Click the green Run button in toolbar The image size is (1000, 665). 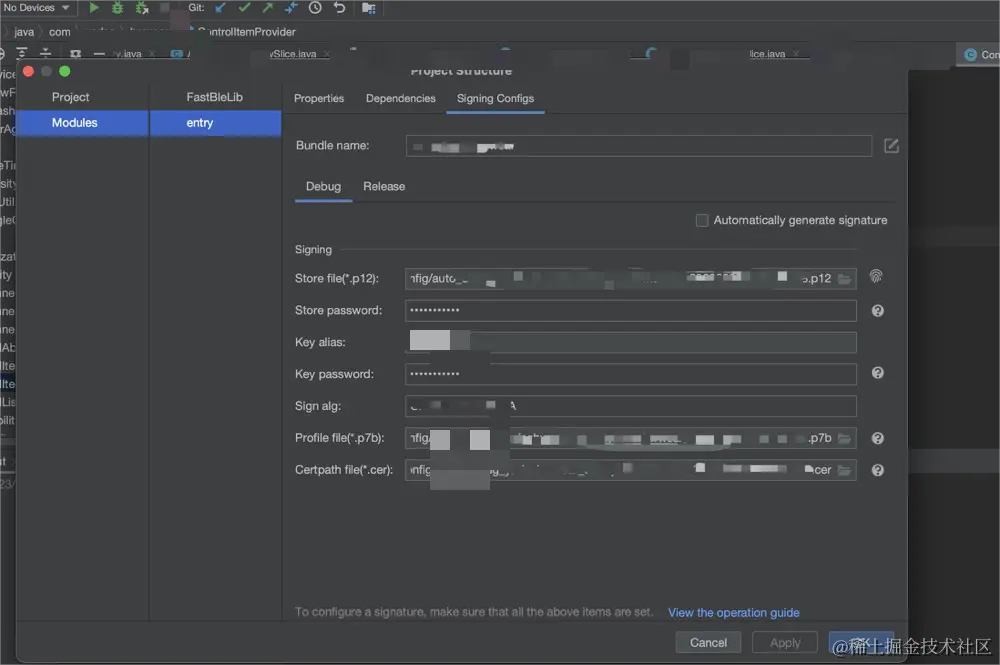tap(94, 8)
